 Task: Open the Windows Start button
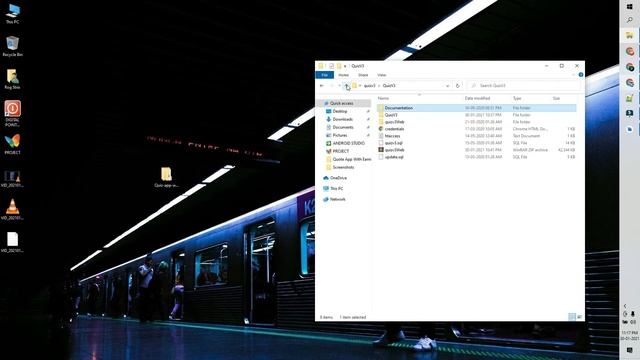(629, 7)
